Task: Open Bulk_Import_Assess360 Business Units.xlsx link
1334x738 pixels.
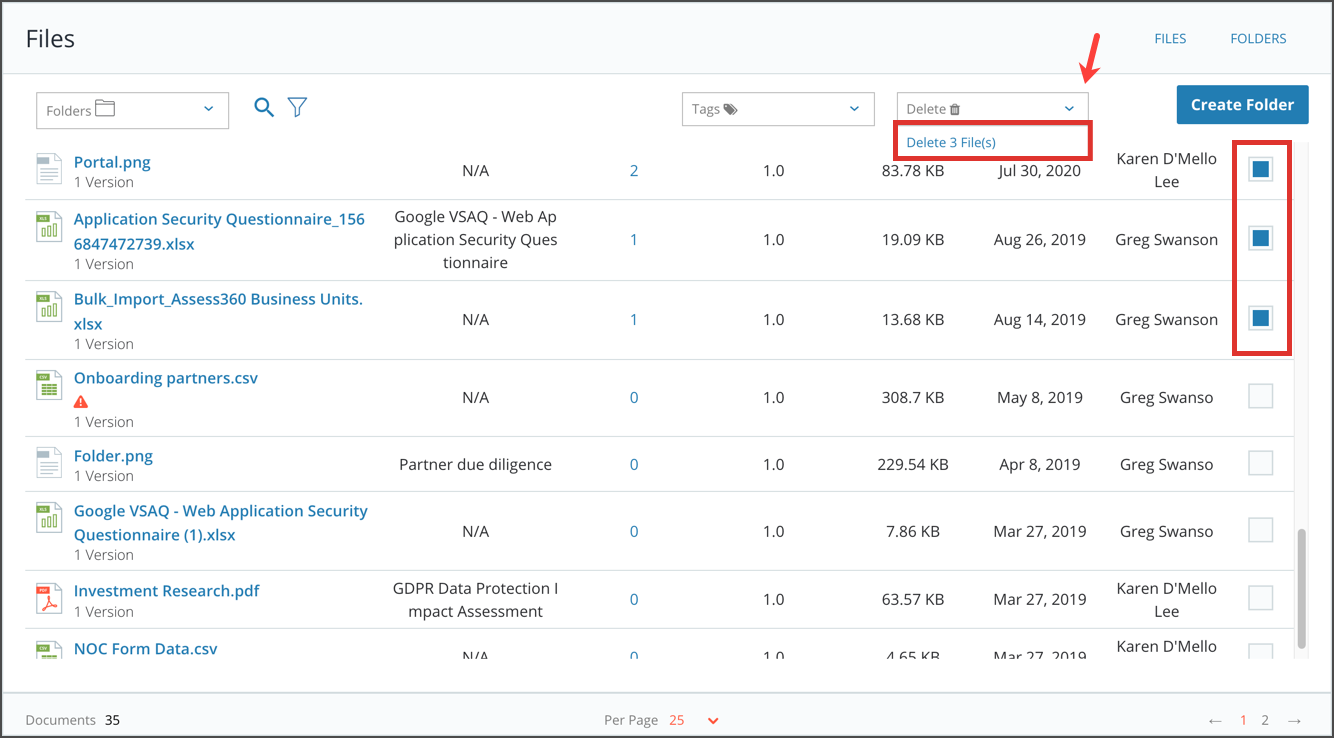Action: click(x=218, y=311)
